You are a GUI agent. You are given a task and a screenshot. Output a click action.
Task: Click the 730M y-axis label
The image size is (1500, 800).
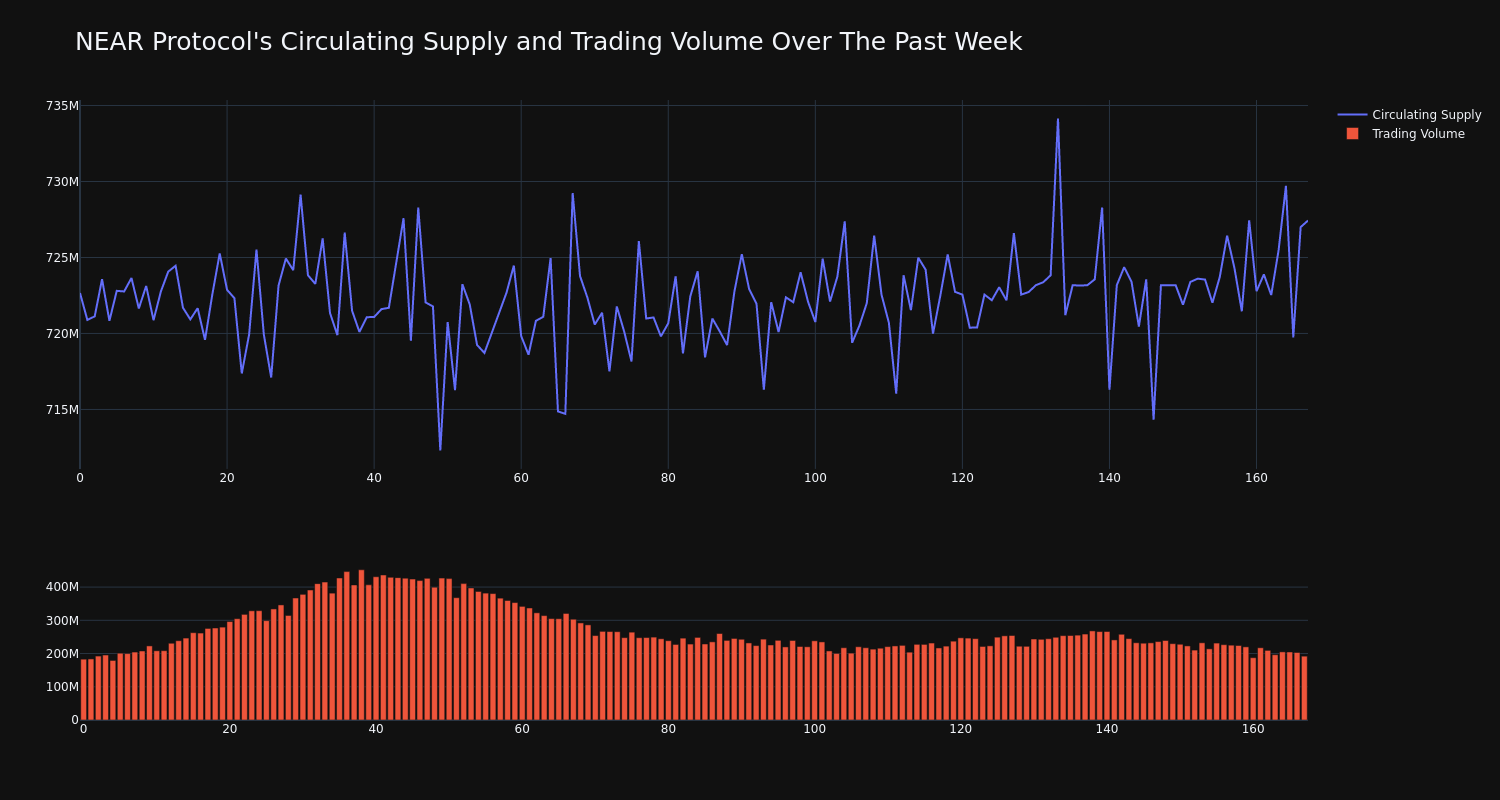coord(62,182)
